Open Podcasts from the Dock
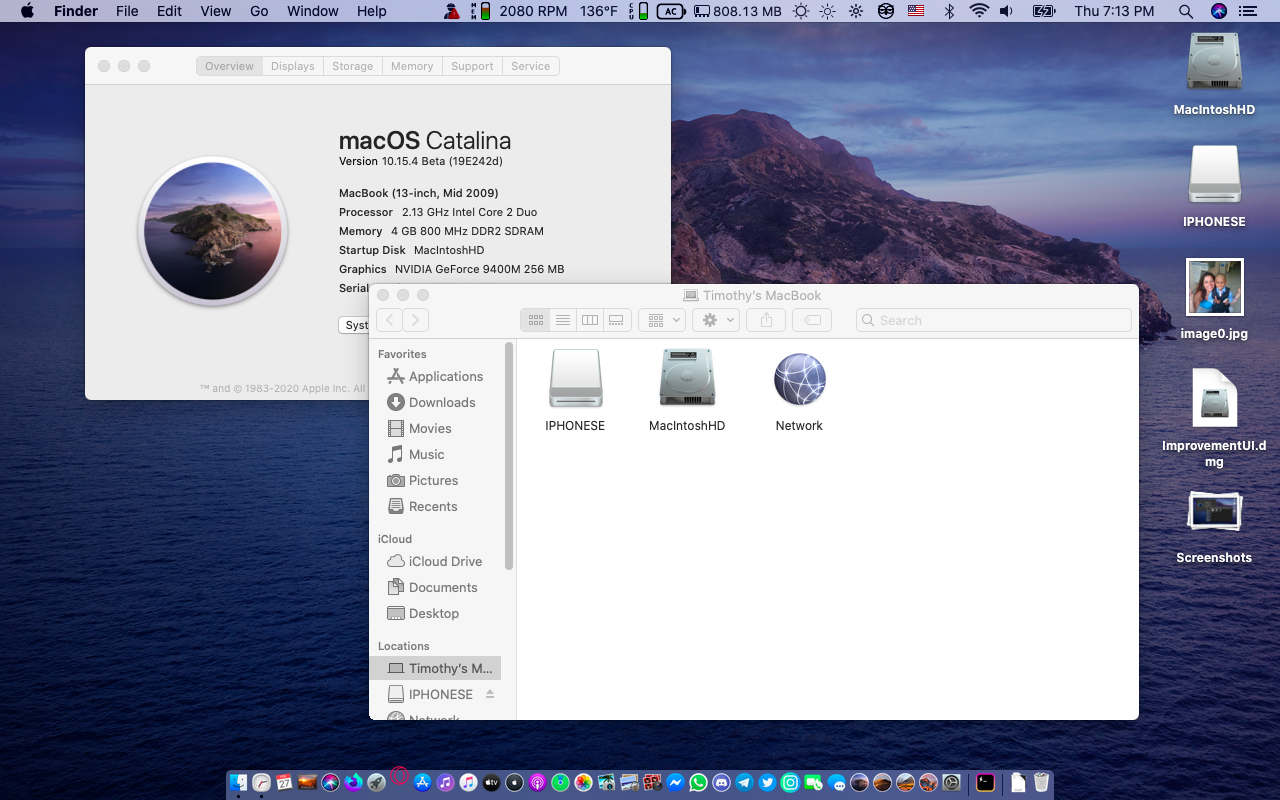Image resolution: width=1280 pixels, height=800 pixels. [x=537, y=782]
